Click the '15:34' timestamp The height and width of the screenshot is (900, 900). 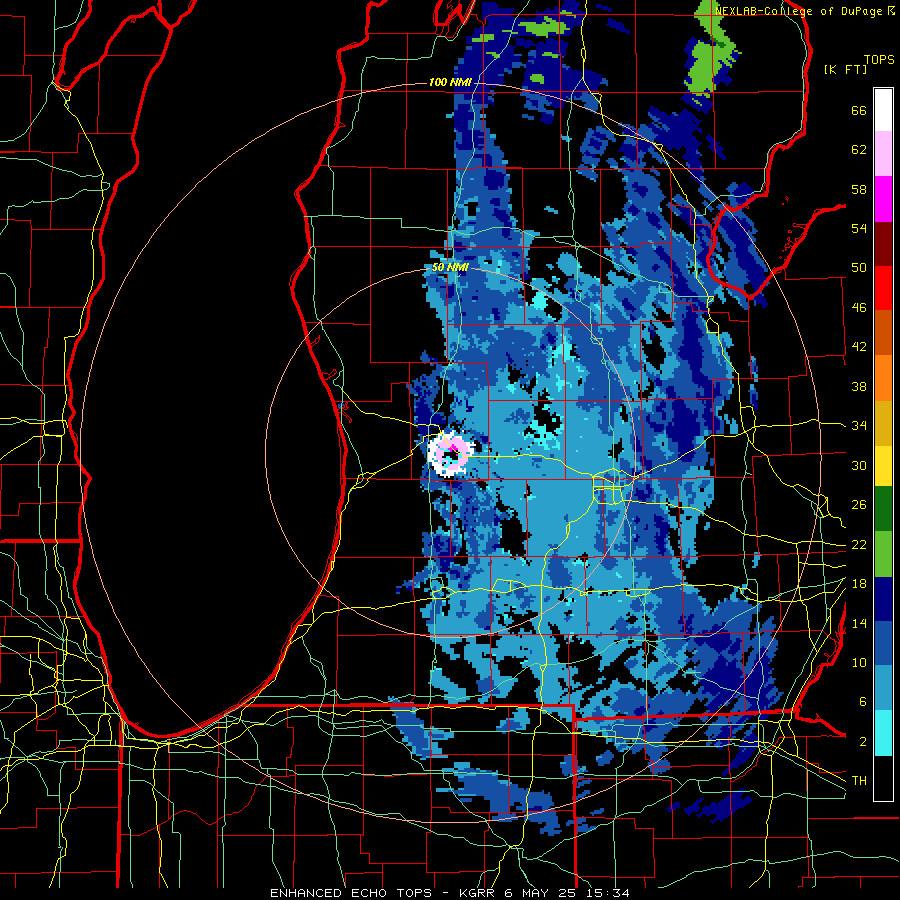(x=608, y=893)
